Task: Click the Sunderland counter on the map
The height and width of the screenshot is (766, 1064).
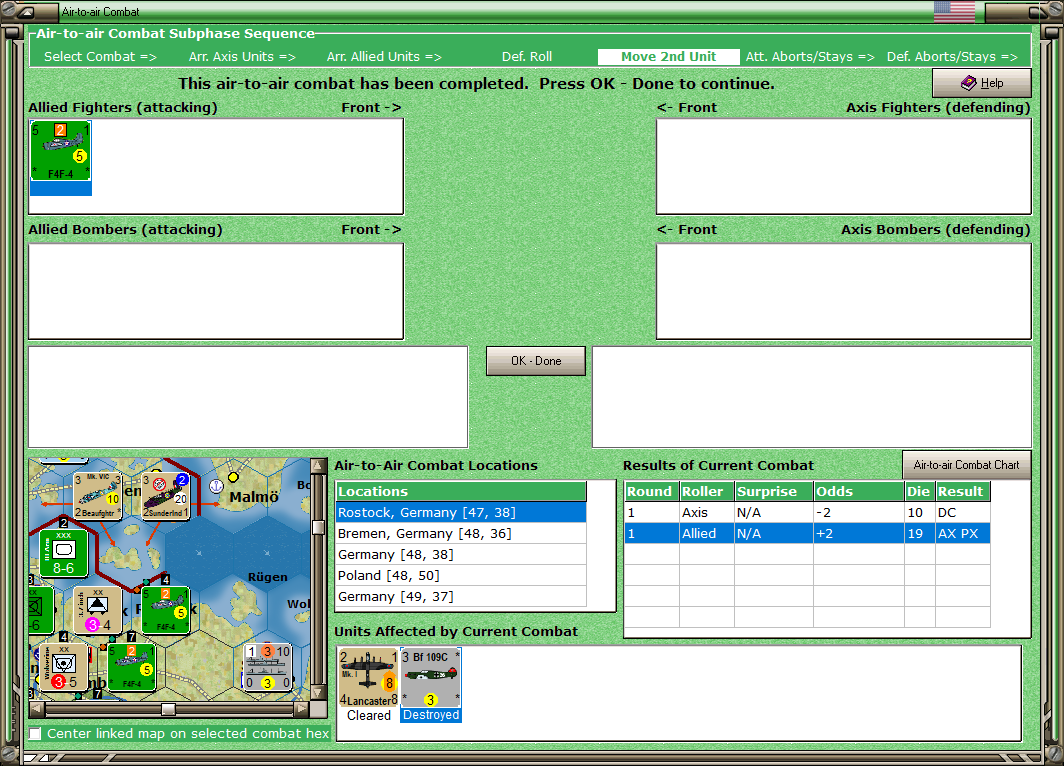Action: [x=166, y=496]
